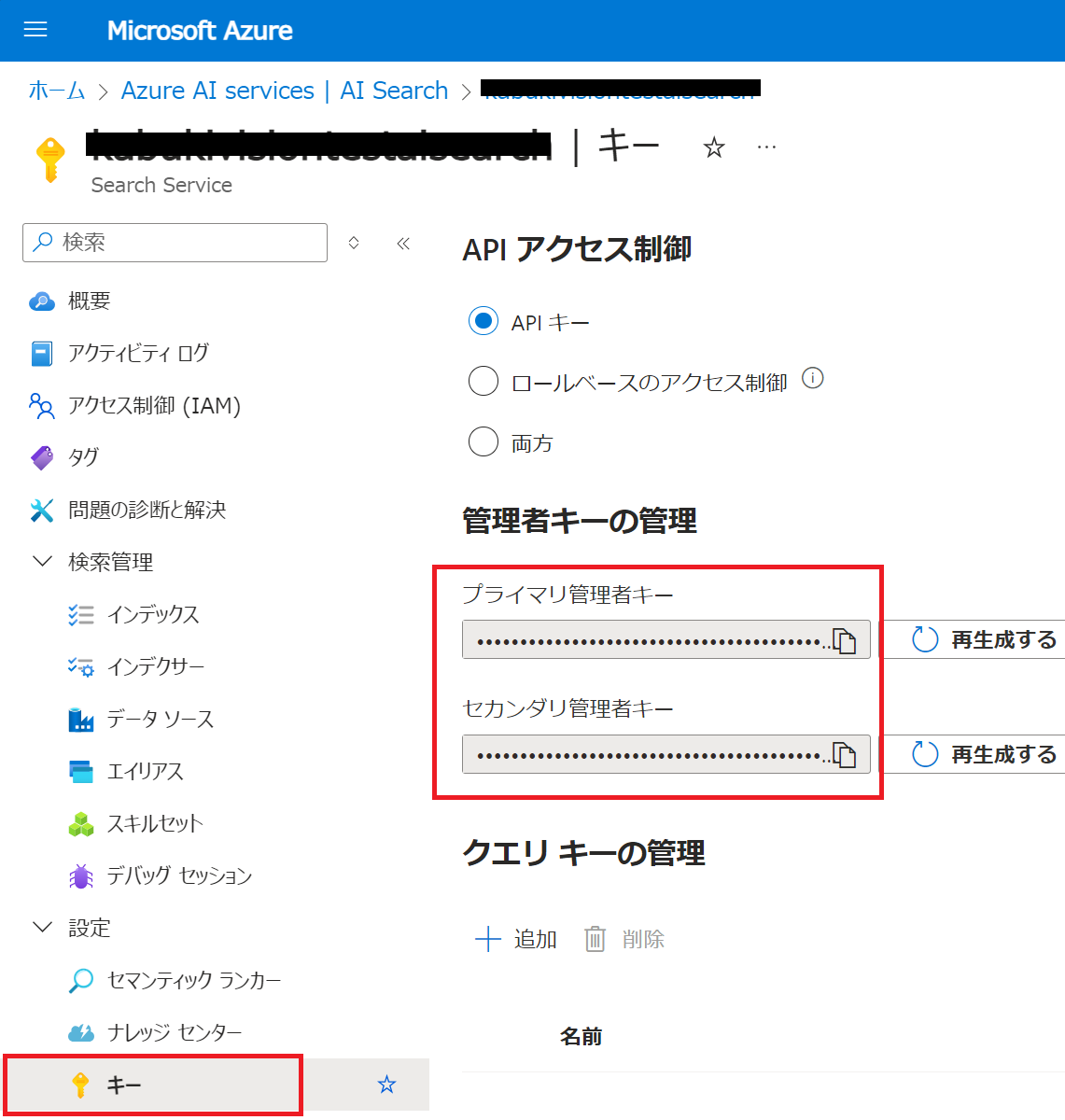The image size is (1065, 1120).
Task: Collapse the 設定 section chevron
Action: (42, 928)
